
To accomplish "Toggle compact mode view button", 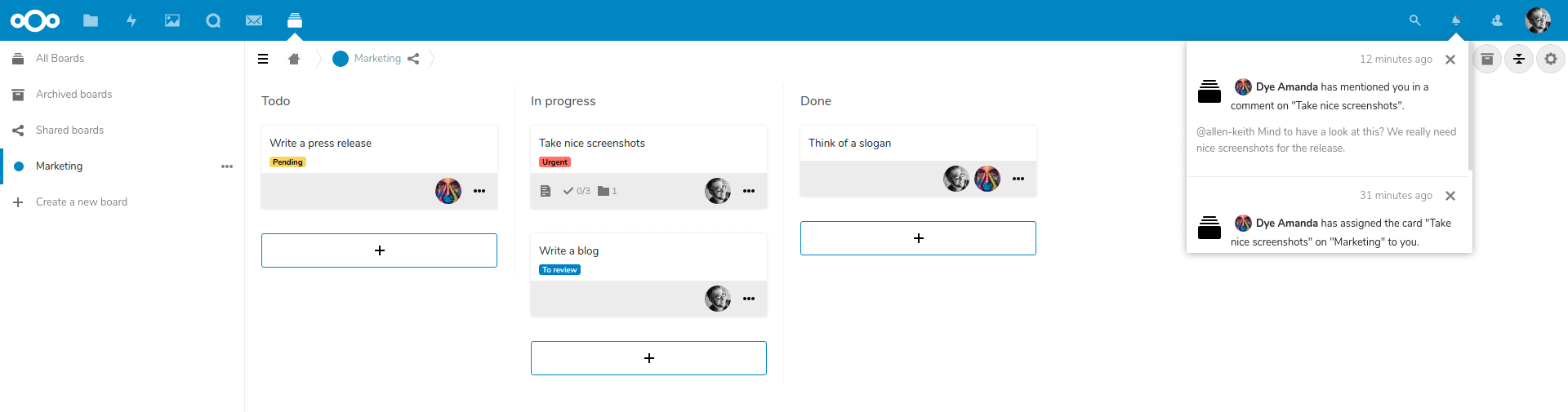I will [x=1519, y=59].
